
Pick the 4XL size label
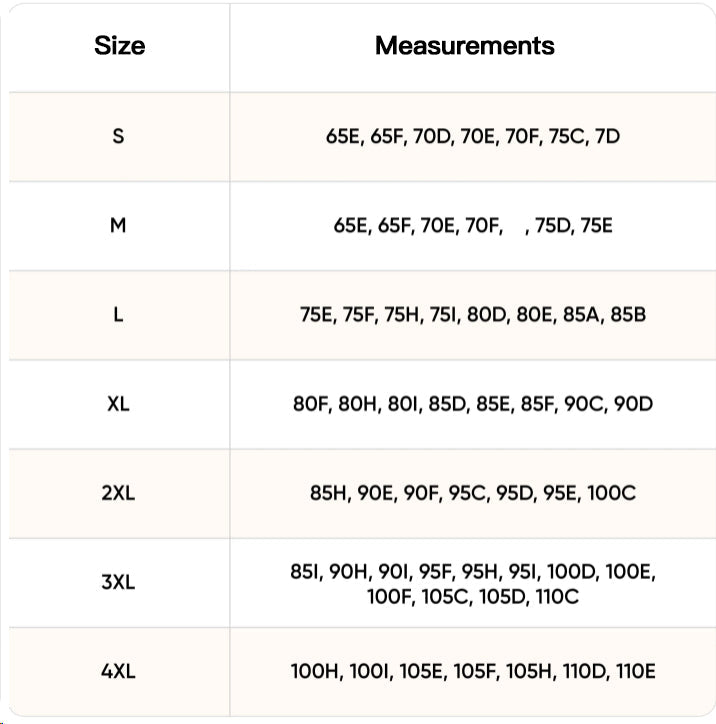[119, 673]
